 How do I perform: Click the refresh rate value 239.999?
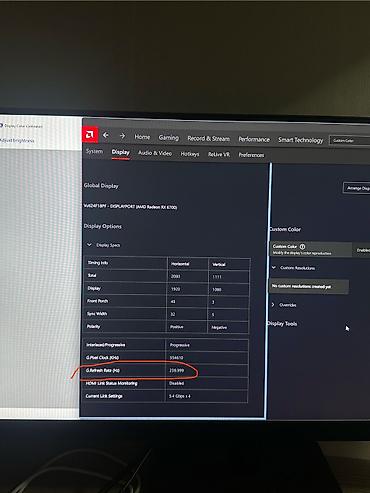(177, 370)
